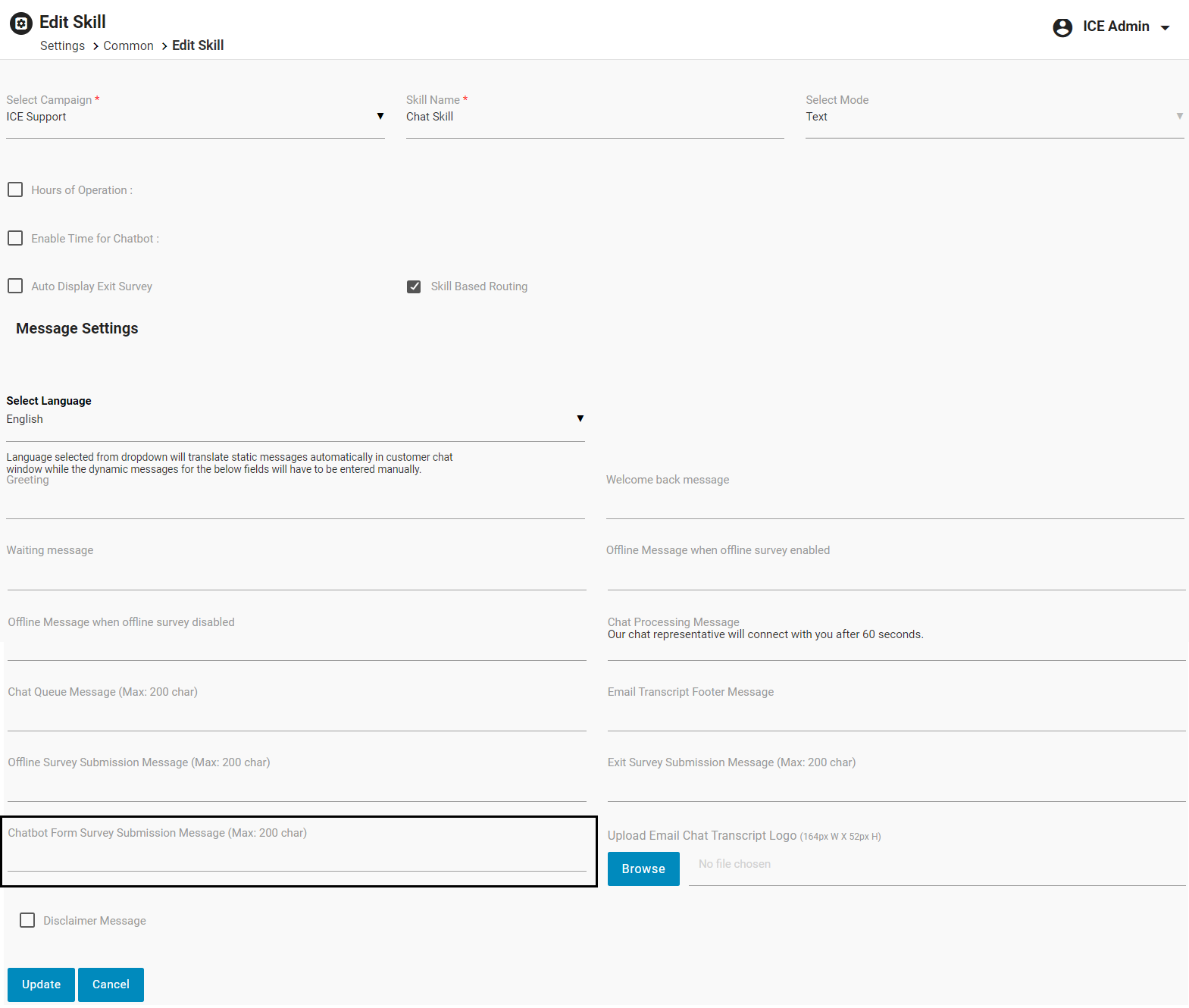Viewport: 1189px width, 1008px height.
Task: Cancel editing the skill
Action: (111, 985)
